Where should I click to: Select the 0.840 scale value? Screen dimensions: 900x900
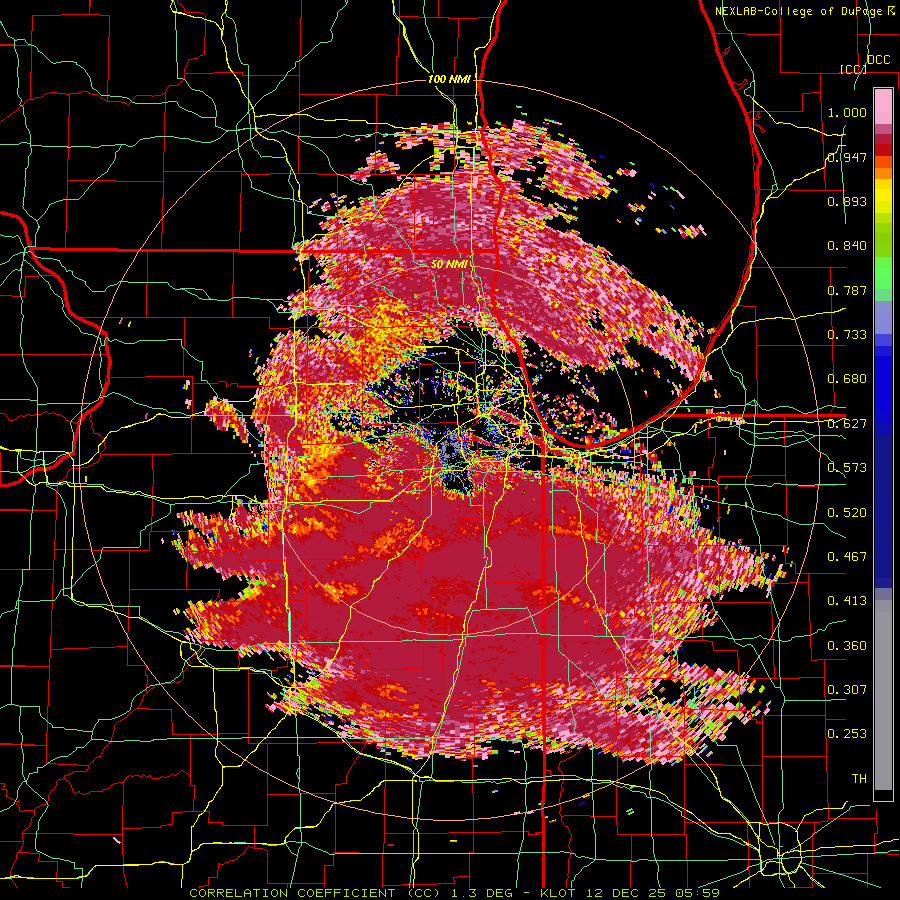coord(847,246)
